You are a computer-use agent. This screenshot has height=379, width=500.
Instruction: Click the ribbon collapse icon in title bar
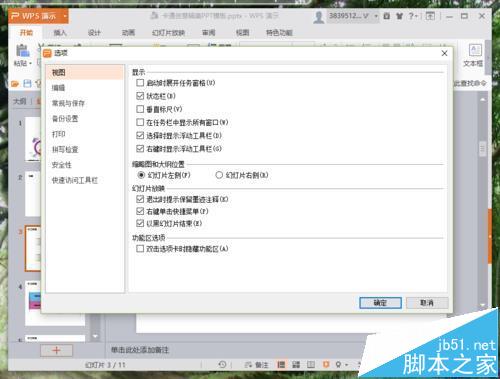pyautogui.click(x=430, y=16)
